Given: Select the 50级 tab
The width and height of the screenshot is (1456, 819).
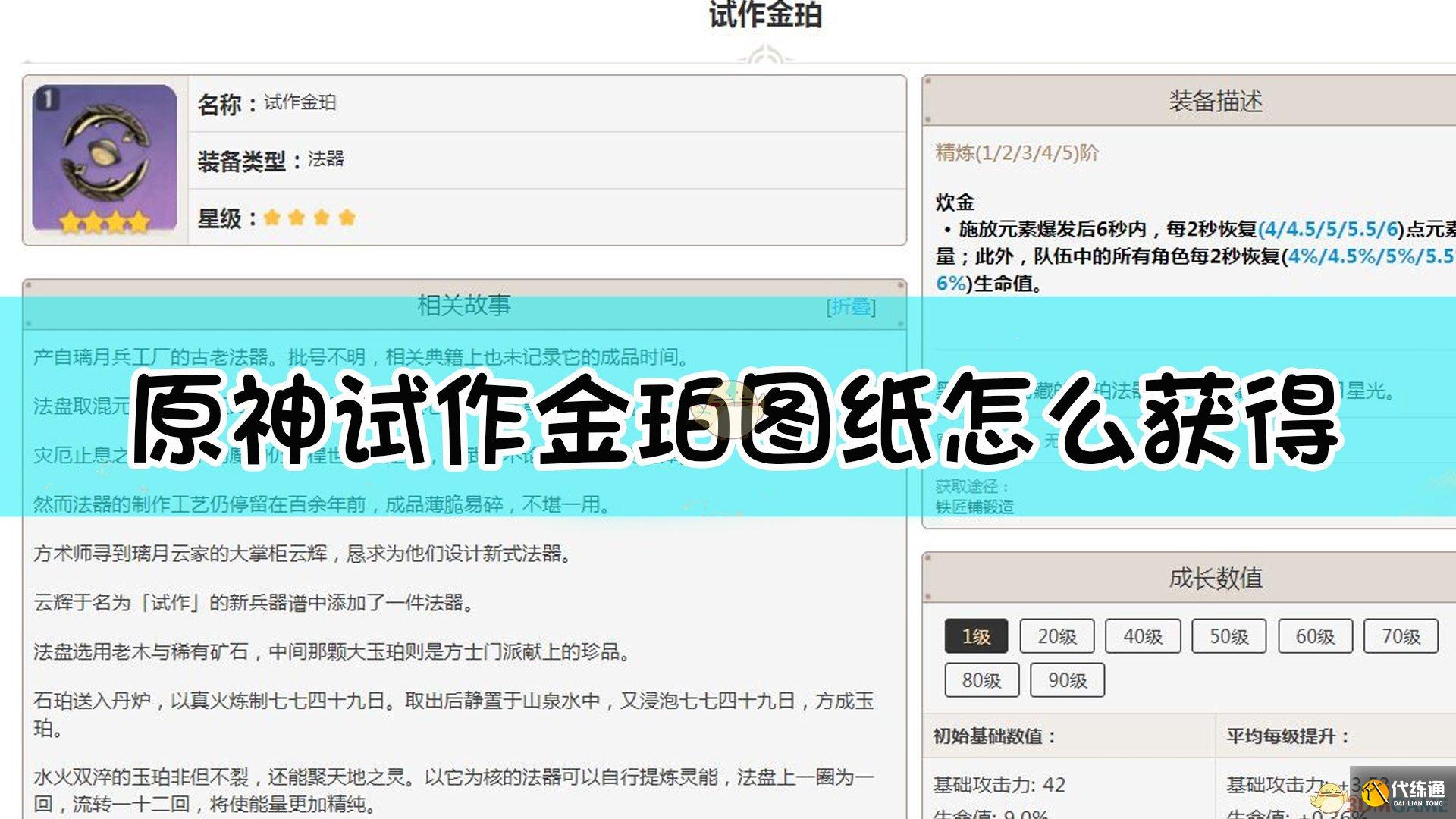Looking at the screenshot, I should coord(1229,637).
